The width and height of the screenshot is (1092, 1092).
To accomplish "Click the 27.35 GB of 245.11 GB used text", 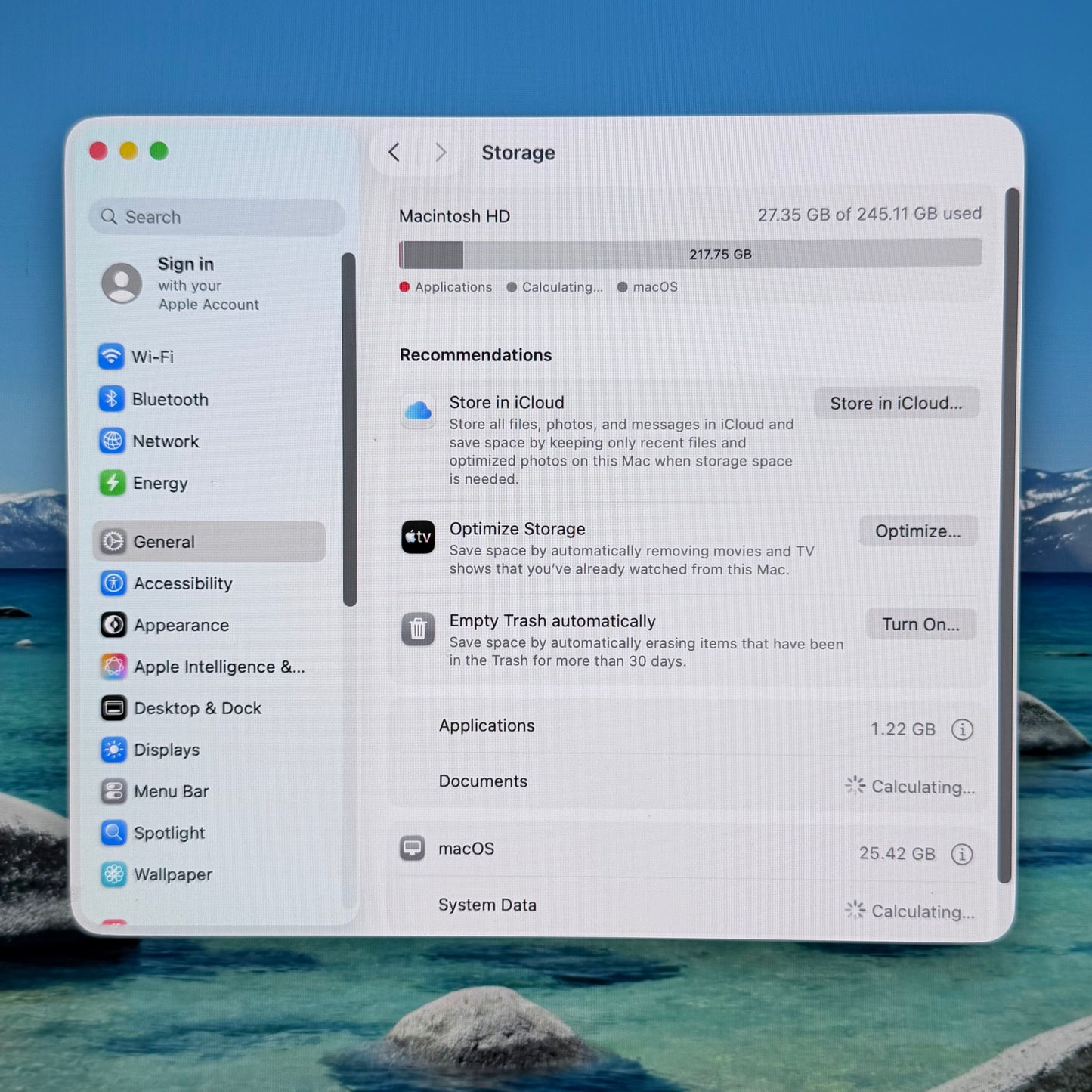I will (x=870, y=215).
